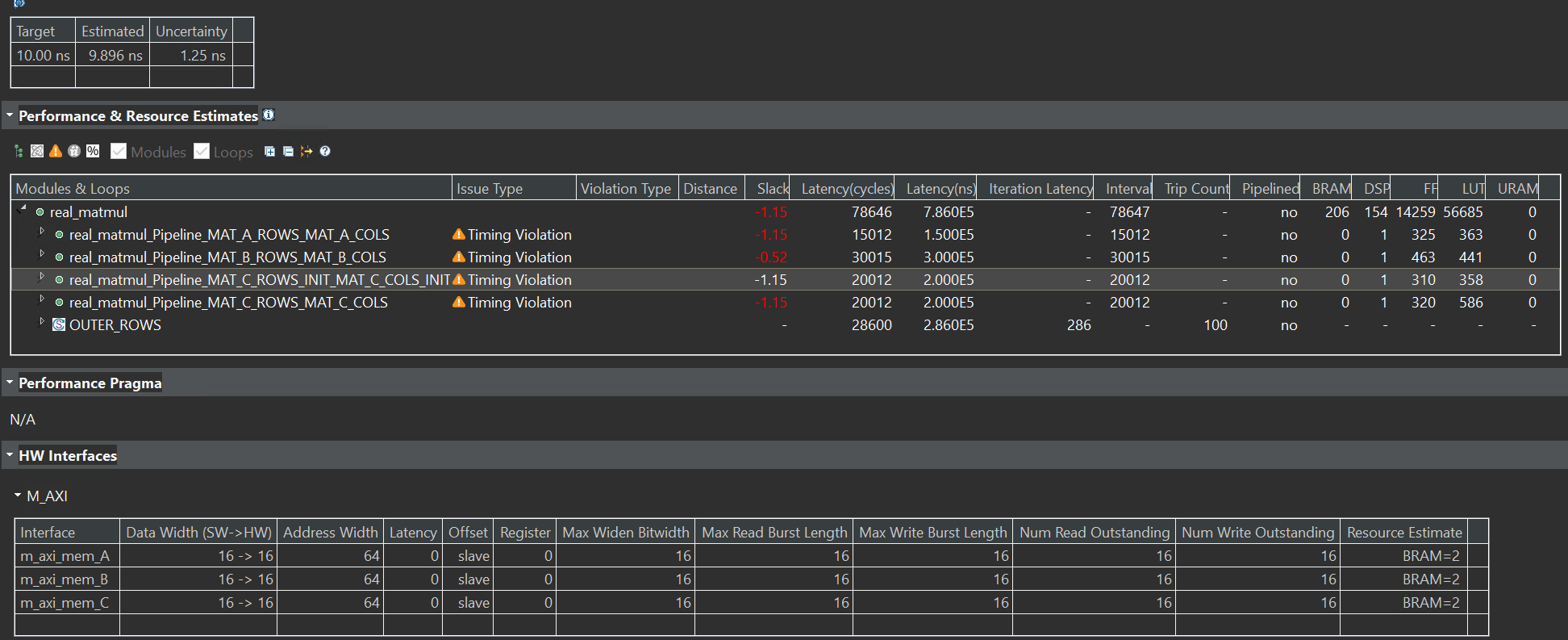Viewport: 1568px width, 640px height.
Task: Click the info icon beside Performance & Resource Estimates
Action: (269, 115)
